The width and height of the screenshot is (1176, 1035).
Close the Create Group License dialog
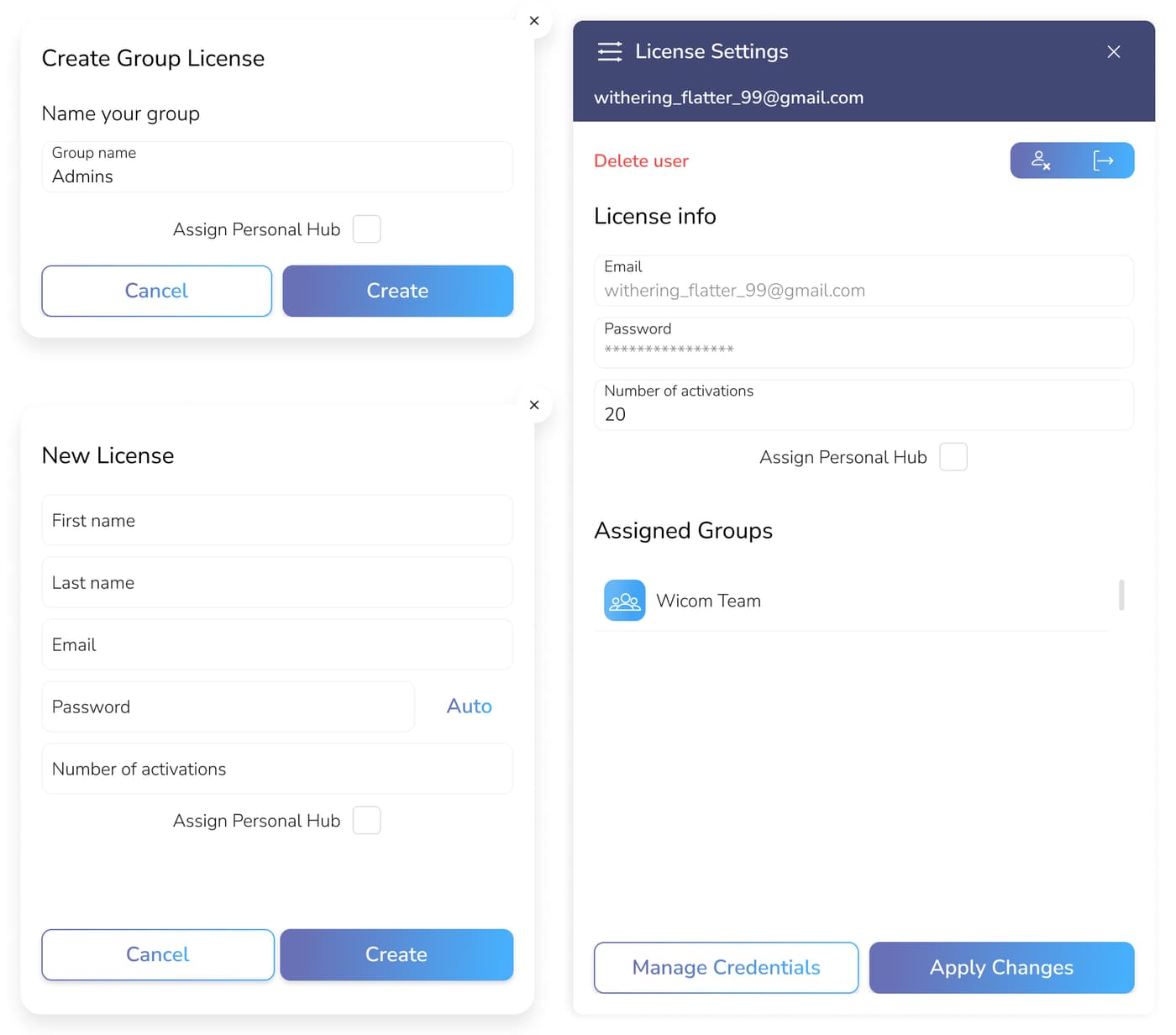(534, 21)
